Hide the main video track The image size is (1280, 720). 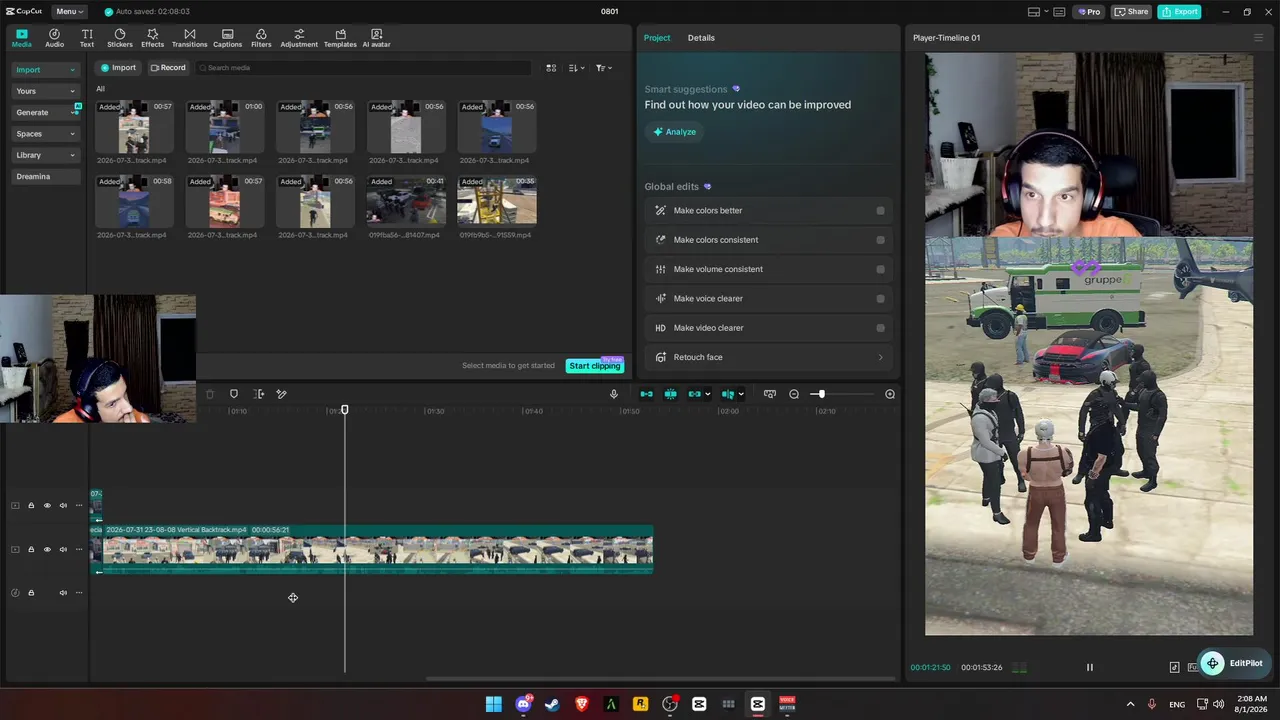(47, 549)
